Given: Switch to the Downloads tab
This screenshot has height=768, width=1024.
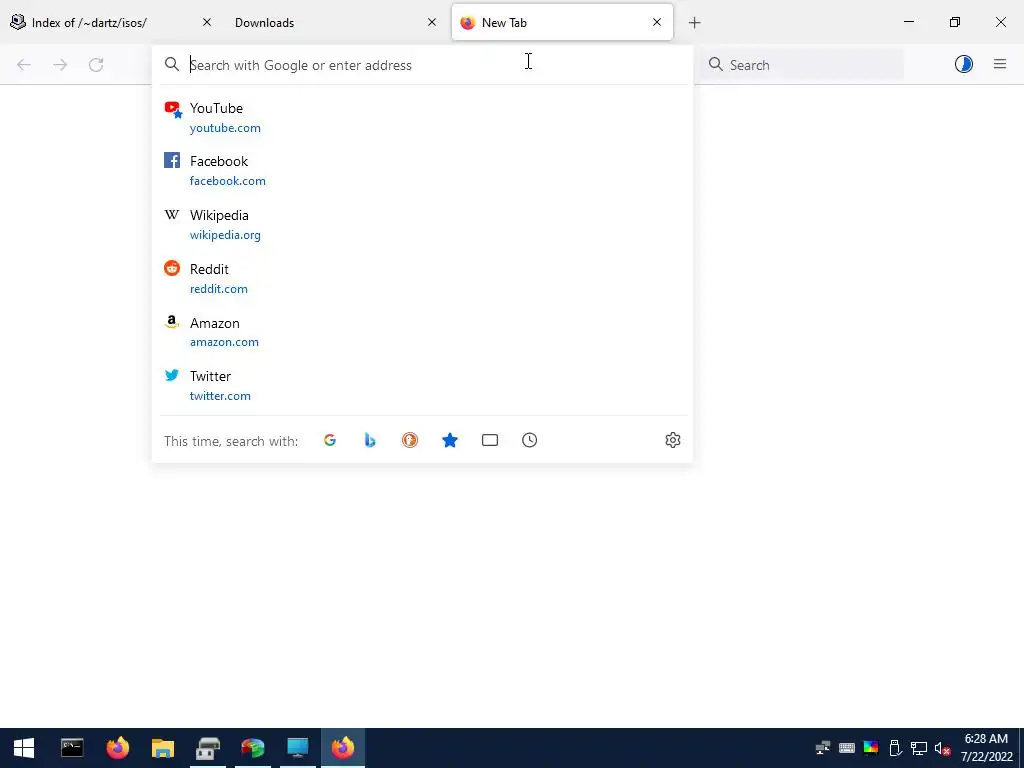Looking at the screenshot, I should pyautogui.click(x=334, y=23).
